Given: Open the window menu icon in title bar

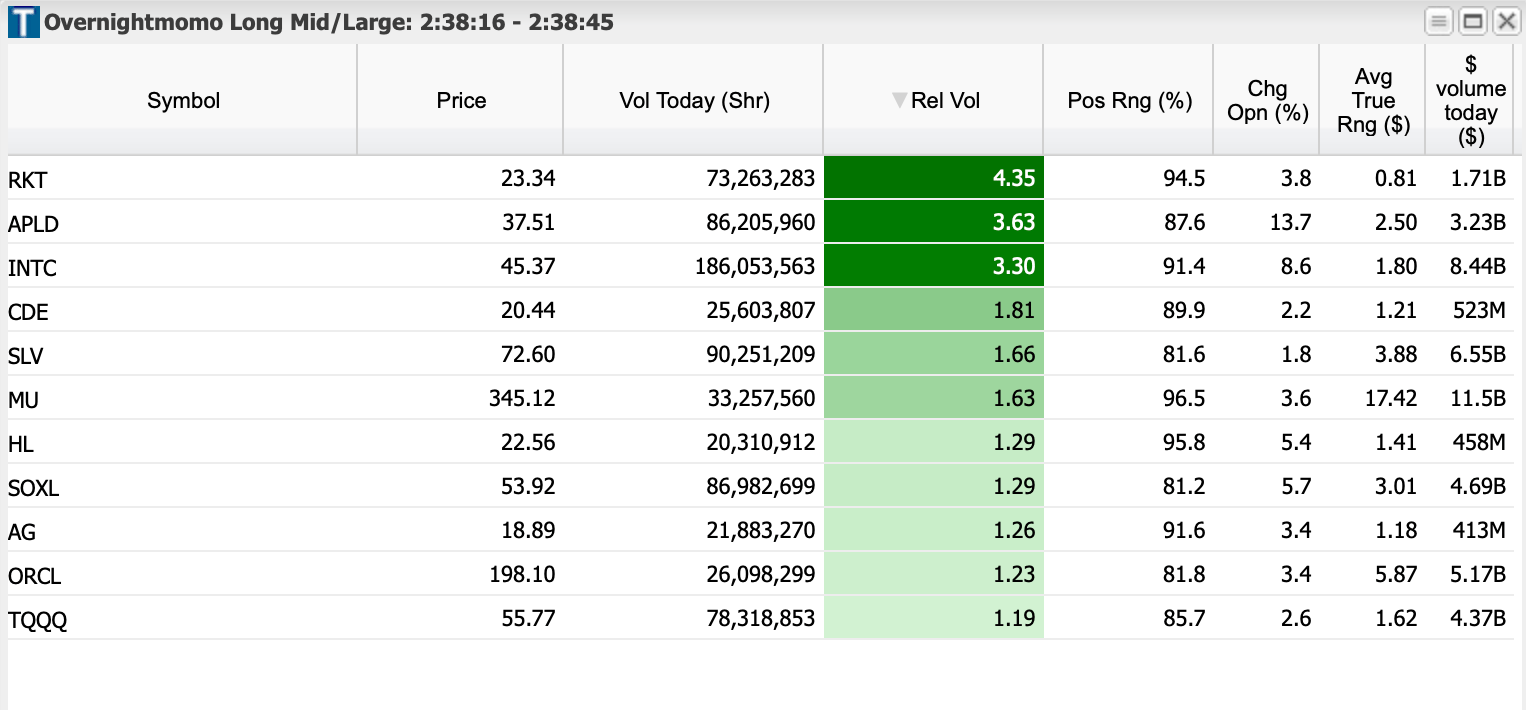Looking at the screenshot, I should (x=1439, y=22).
